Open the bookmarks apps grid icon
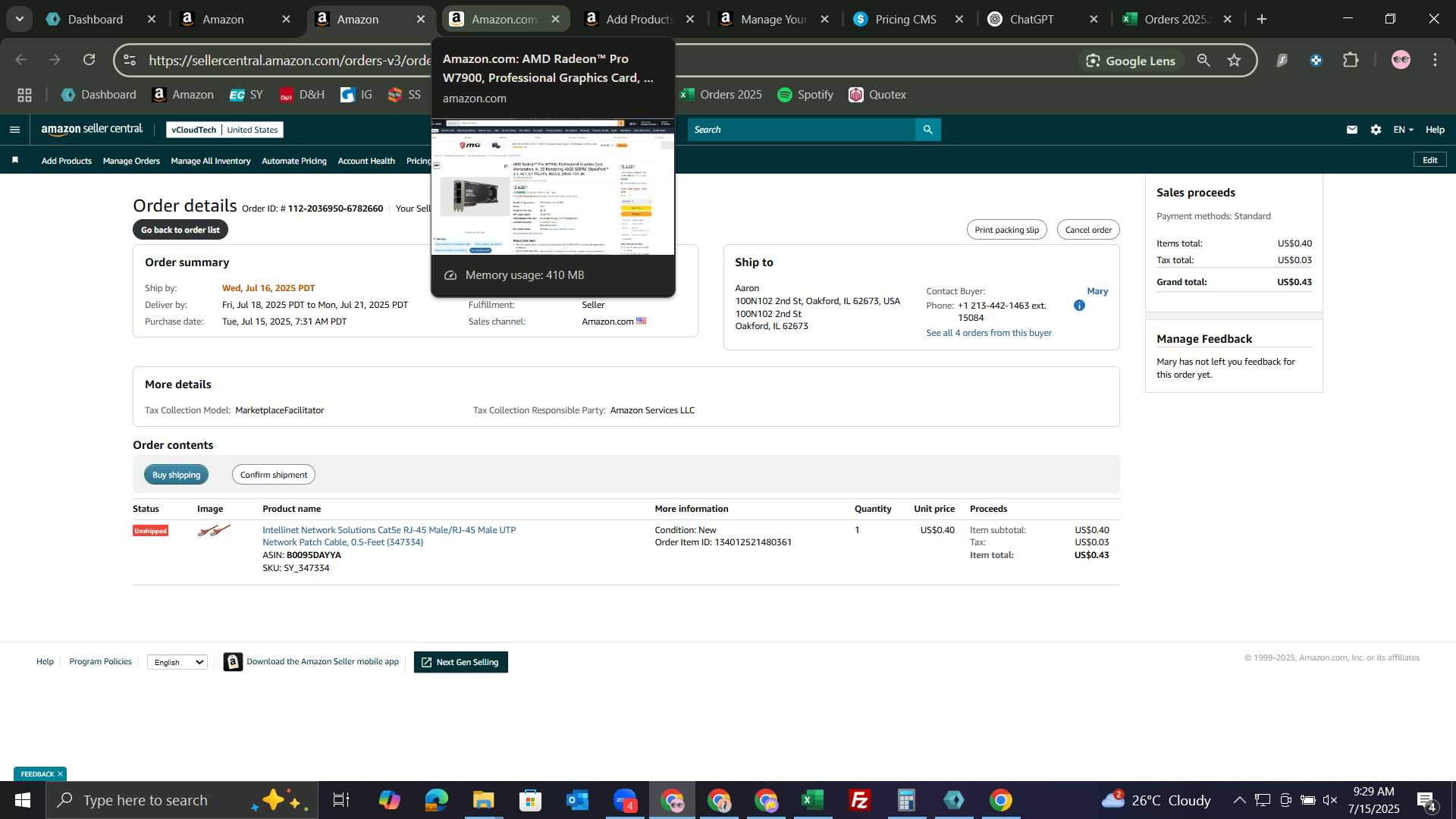1456x819 pixels. (24, 95)
